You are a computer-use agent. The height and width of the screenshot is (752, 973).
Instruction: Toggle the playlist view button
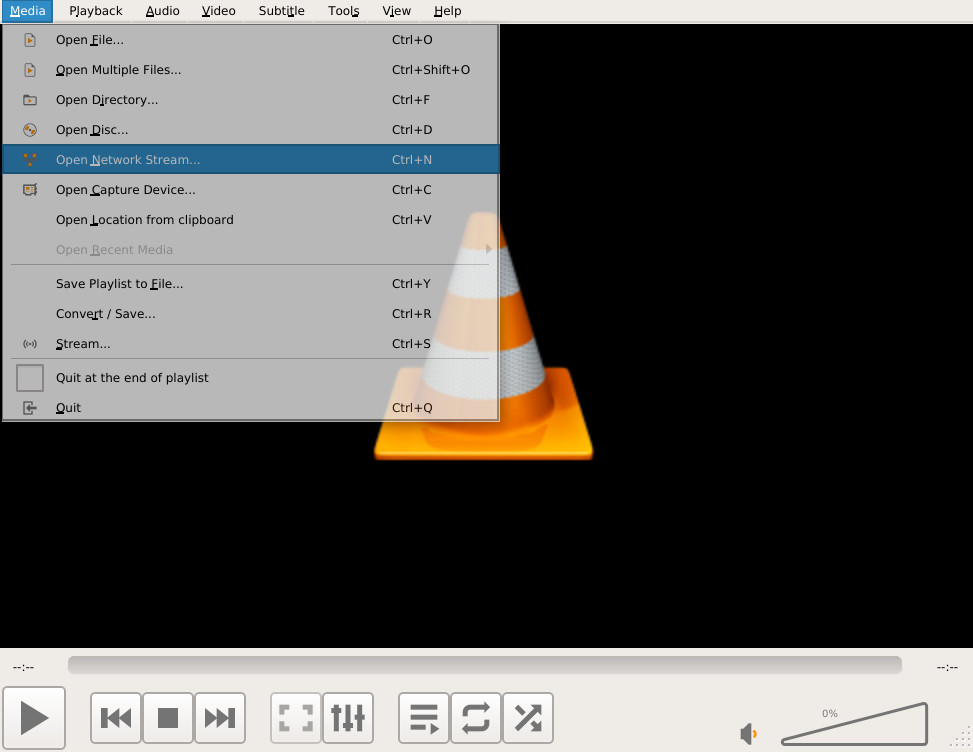(424, 718)
